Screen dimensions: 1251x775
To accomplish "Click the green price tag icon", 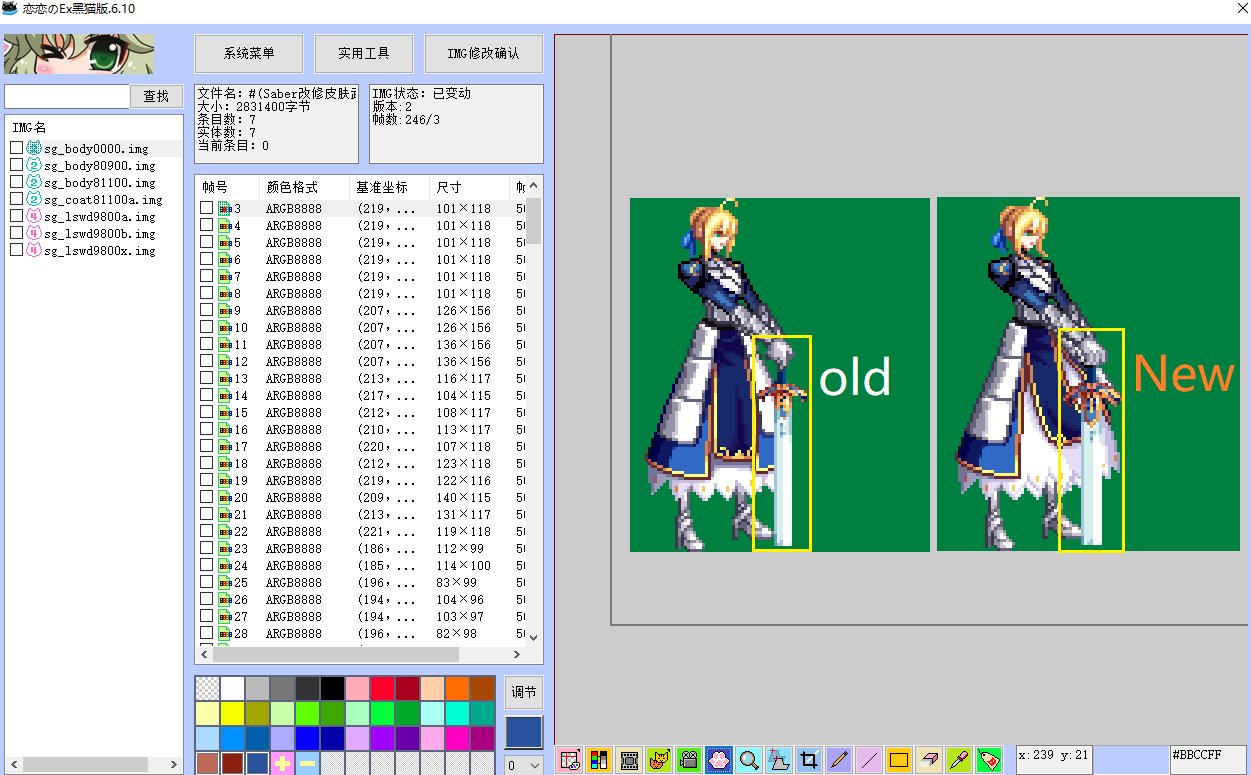I will click(989, 759).
